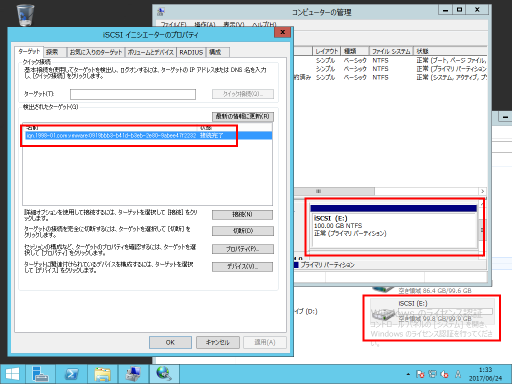
Task: Sort by ファイル システム column header
Action: pos(391,51)
